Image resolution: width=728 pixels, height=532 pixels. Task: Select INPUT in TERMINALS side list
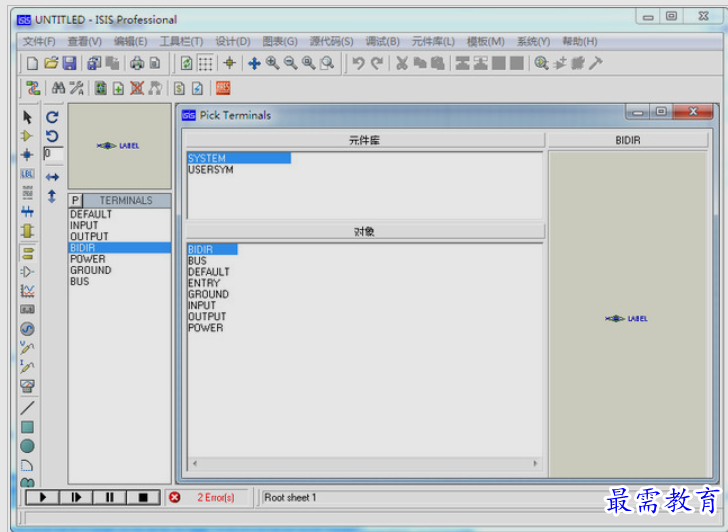click(x=120, y=225)
